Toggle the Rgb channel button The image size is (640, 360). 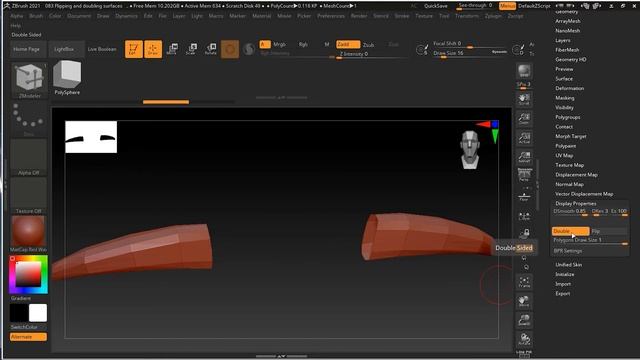pos(303,44)
